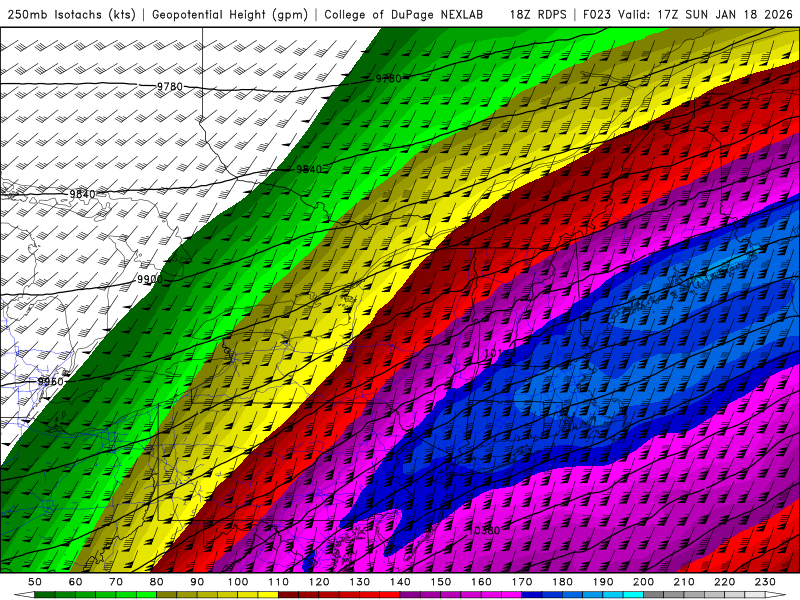Click the 50 value on the color scale
Screen dimensions: 800x600
coord(35,582)
